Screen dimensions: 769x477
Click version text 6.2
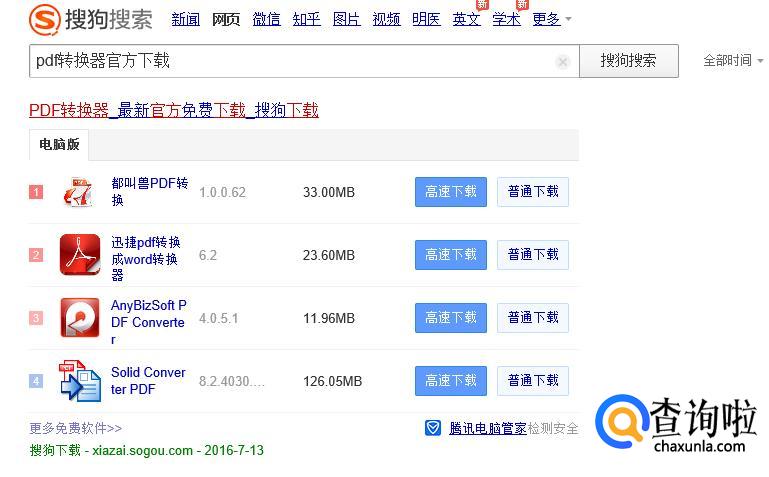click(x=208, y=255)
